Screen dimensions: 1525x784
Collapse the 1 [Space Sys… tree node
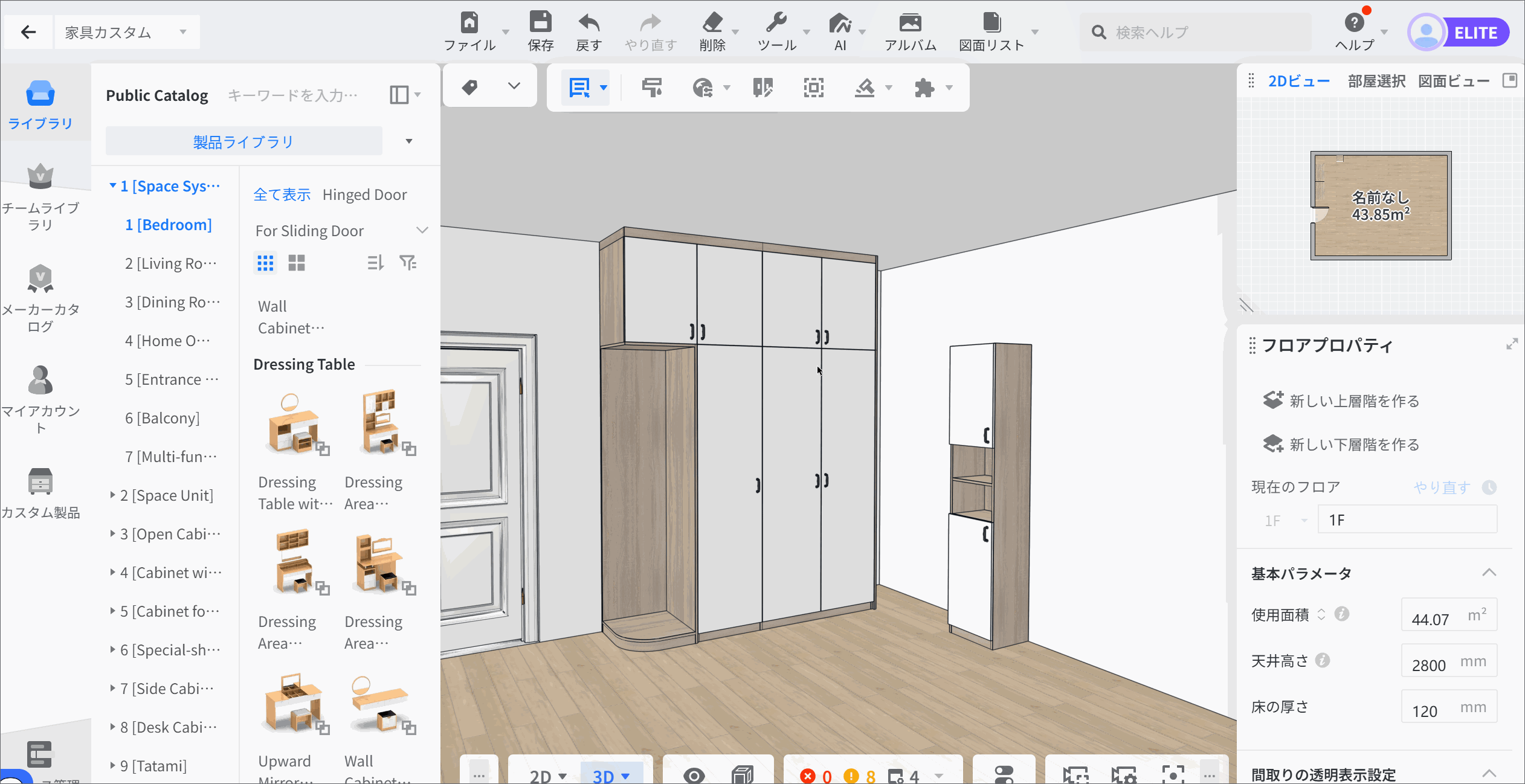112,185
